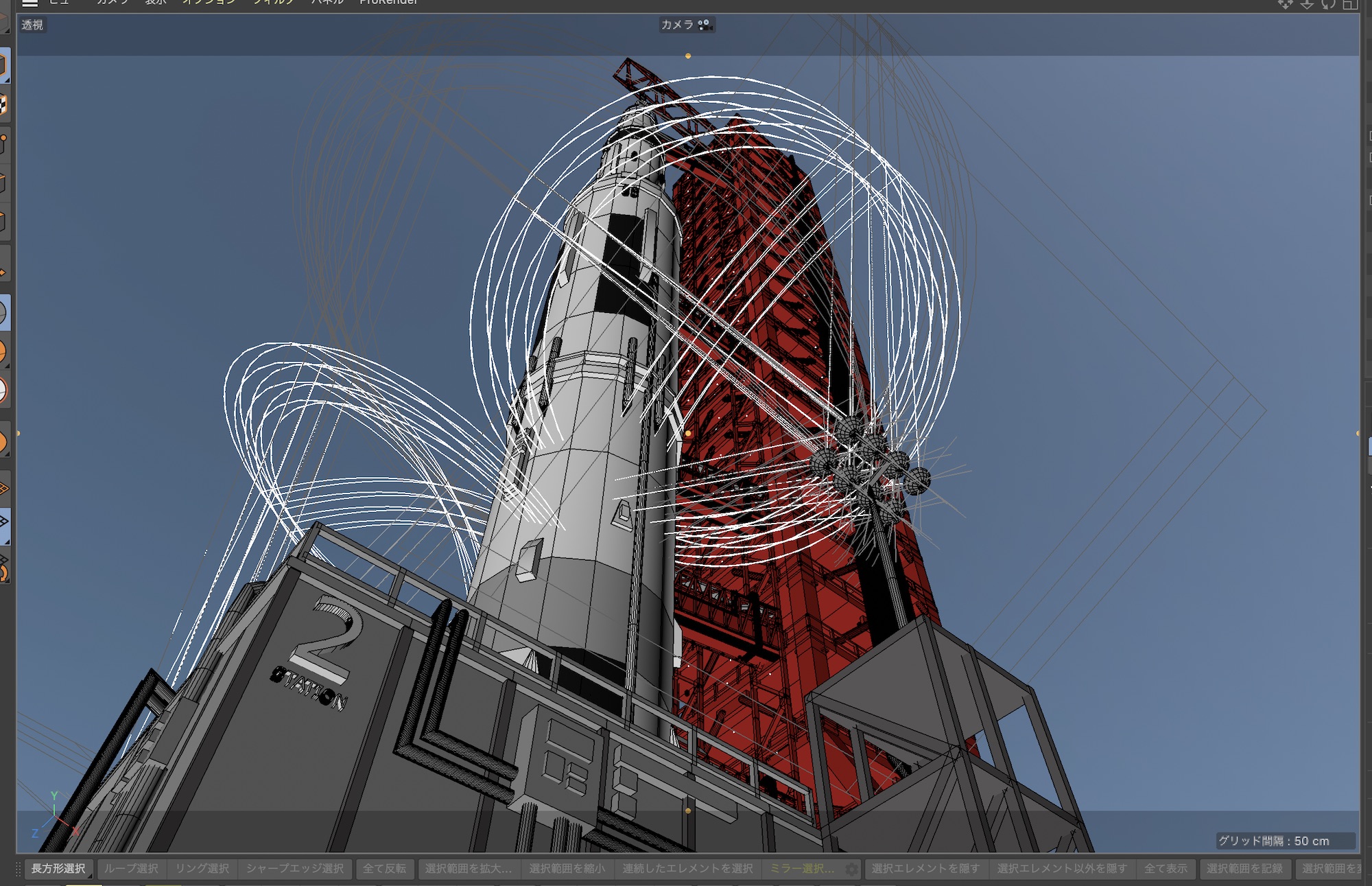Open the ProRender viewport menu
Image resolution: width=1372 pixels, height=886 pixels.
point(388,3)
